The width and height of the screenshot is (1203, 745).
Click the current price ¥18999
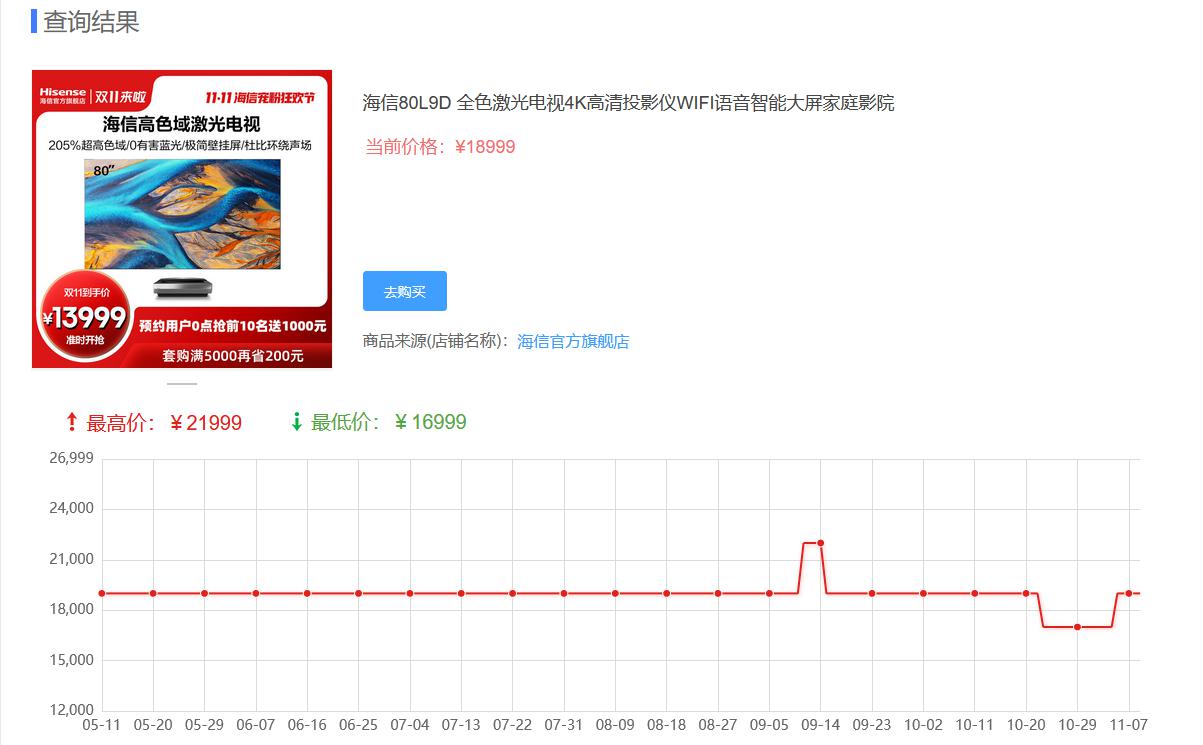pos(485,147)
